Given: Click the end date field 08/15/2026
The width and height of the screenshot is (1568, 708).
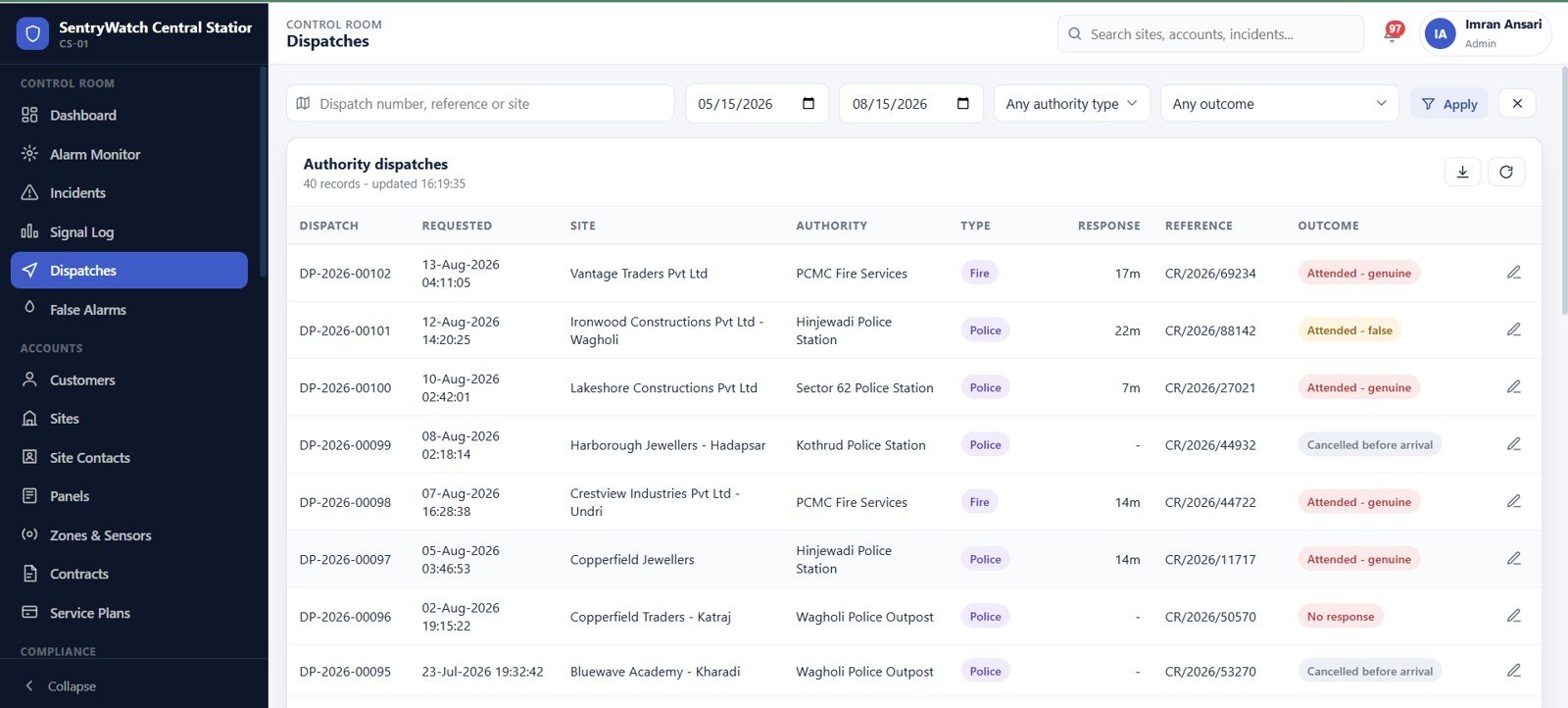Looking at the screenshot, I should coord(911,103).
